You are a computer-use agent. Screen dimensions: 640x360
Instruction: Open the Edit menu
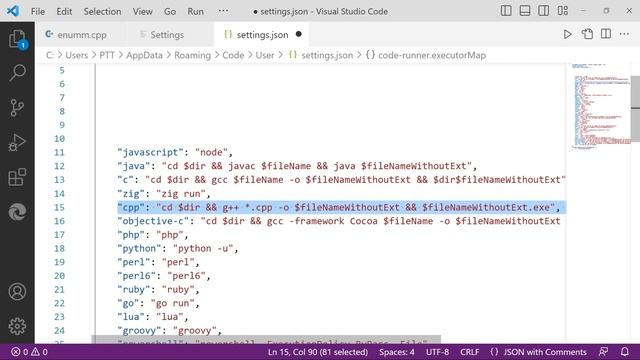pyautogui.click(x=64, y=11)
